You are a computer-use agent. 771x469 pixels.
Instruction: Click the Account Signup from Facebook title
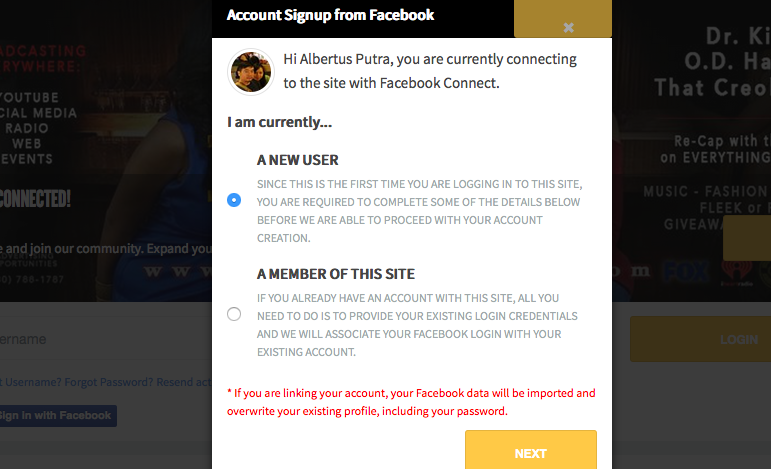330,15
